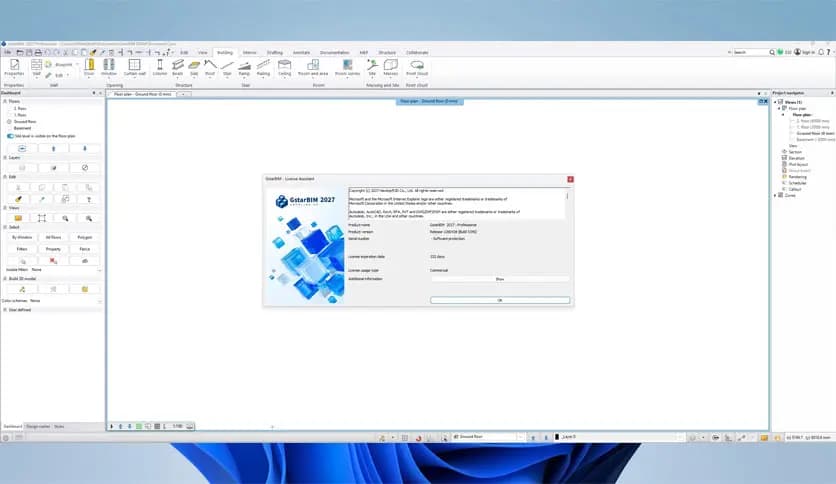Select the Room and area tool

(313, 68)
